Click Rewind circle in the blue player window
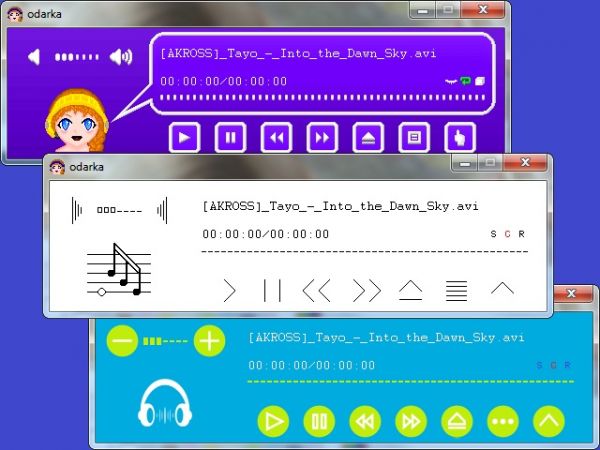This screenshot has height=450, width=600. tap(365, 421)
